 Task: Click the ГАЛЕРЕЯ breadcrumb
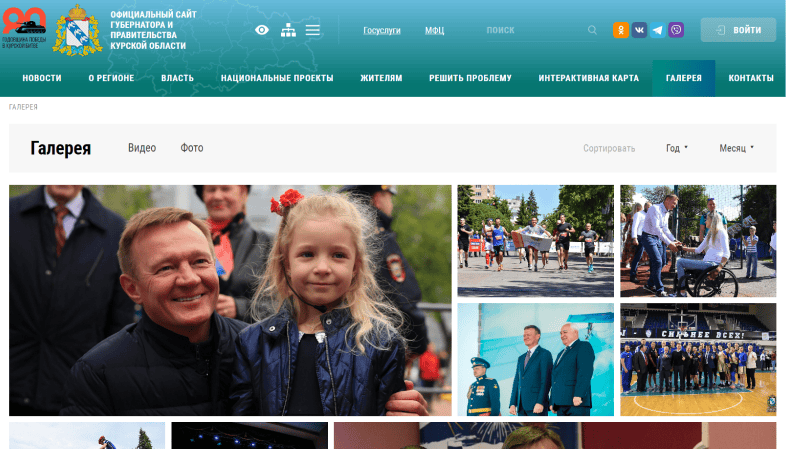tap(23, 107)
